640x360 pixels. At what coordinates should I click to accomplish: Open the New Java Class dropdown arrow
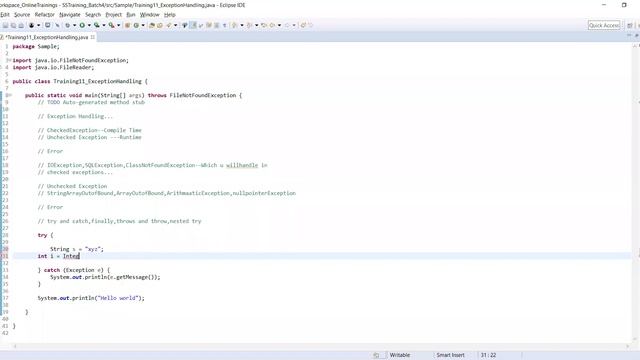(143, 25)
